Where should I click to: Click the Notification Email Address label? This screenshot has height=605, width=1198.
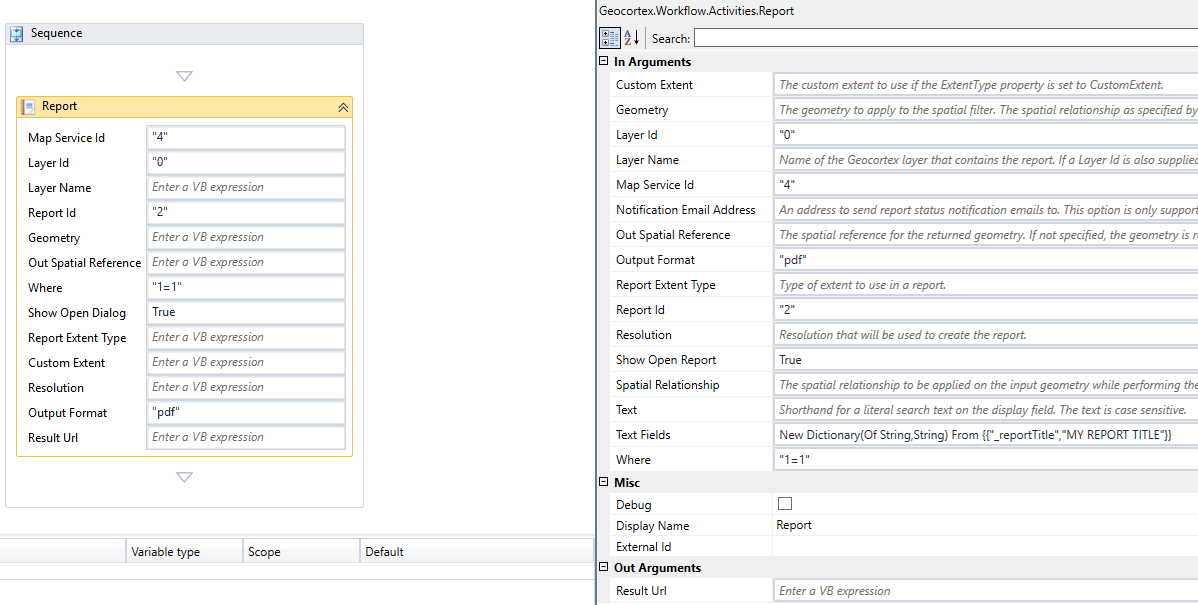click(685, 210)
